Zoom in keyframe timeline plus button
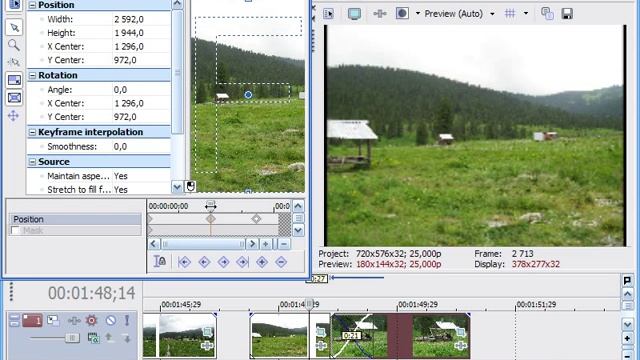This screenshot has width=640, height=360. pos(265,244)
